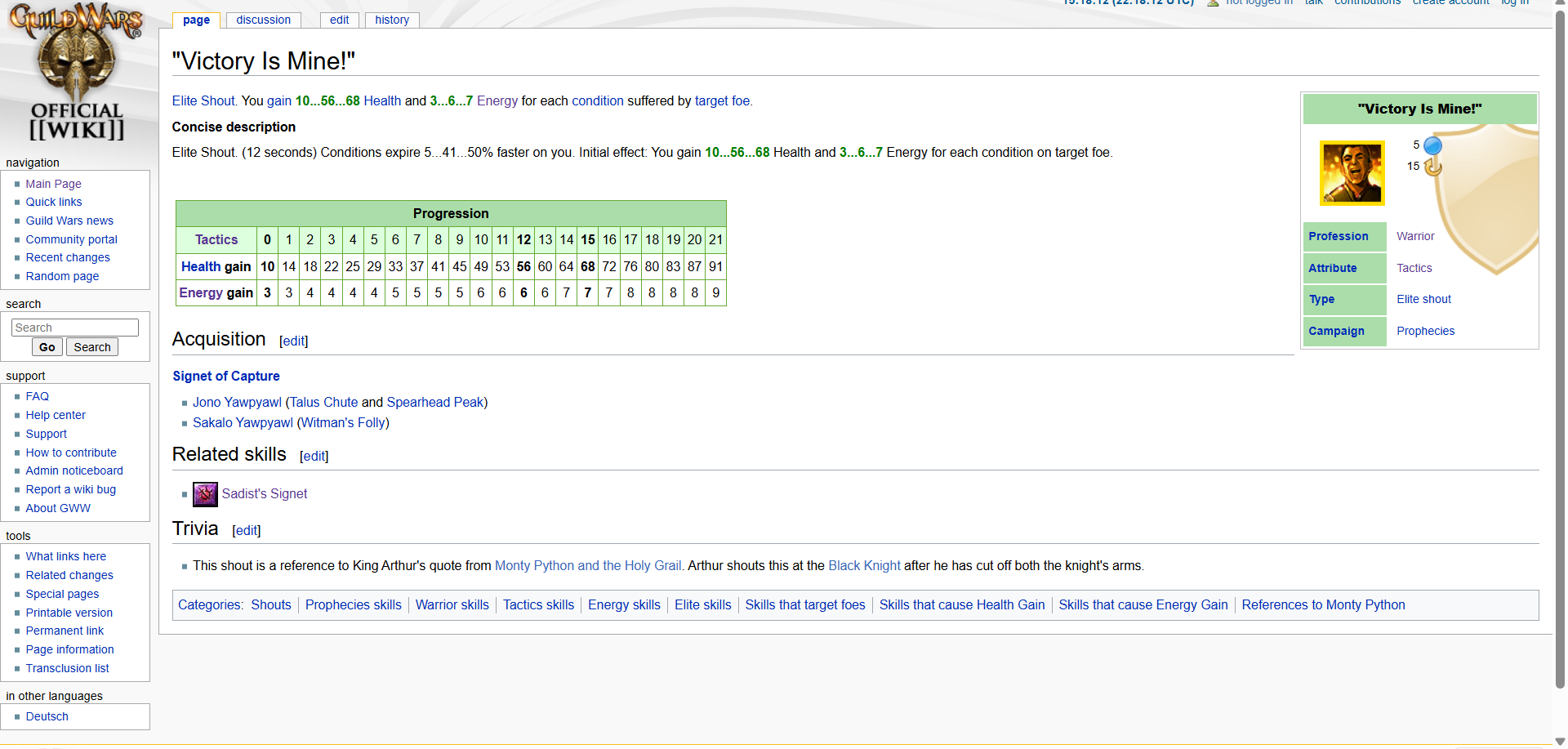Click the Sadist's Signet skill icon
Image resolution: width=1568 pixels, height=749 pixels.
point(205,494)
